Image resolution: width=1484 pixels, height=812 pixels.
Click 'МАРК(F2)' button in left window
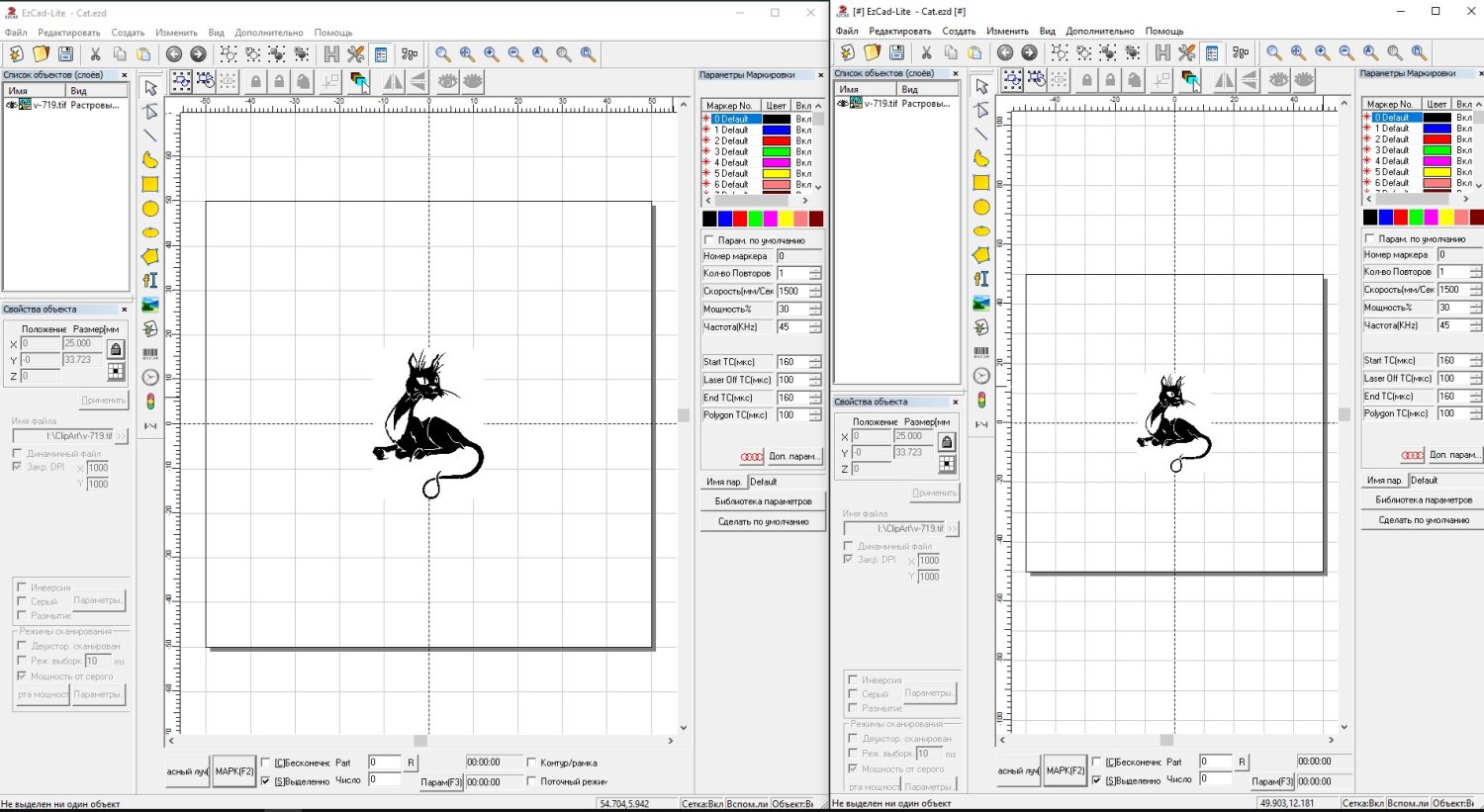click(x=234, y=771)
